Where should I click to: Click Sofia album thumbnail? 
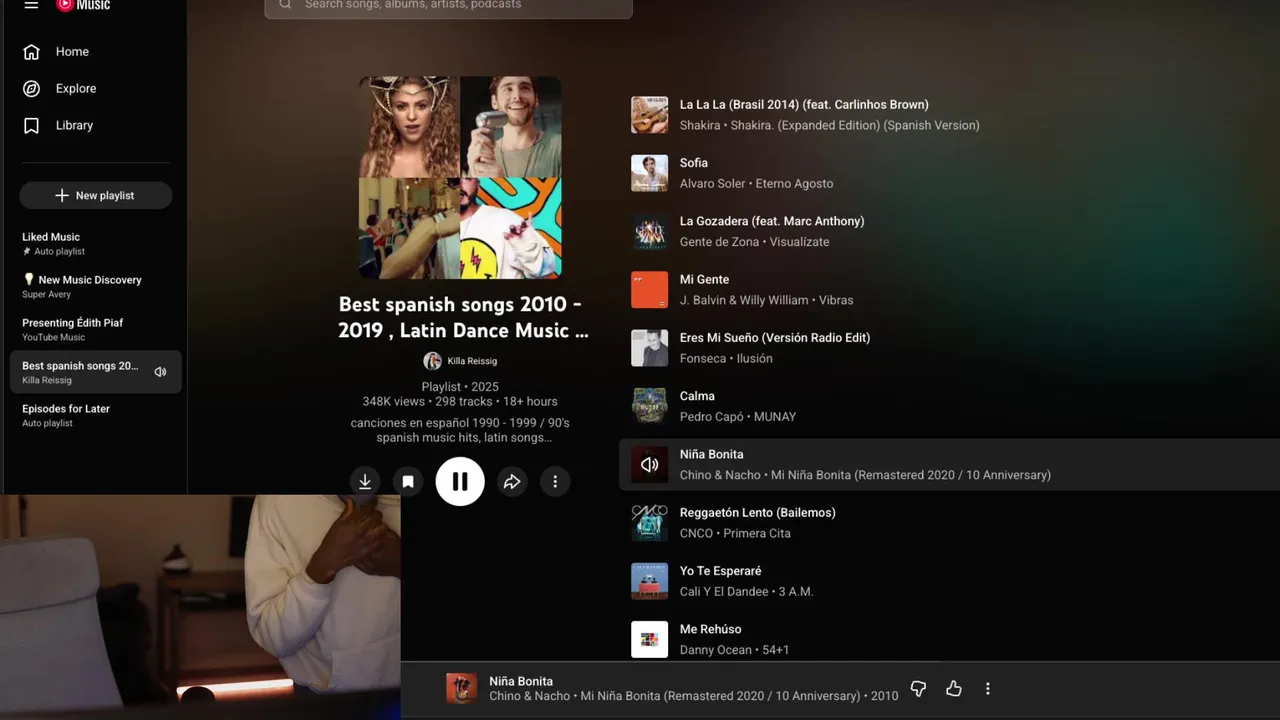click(x=649, y=173)
